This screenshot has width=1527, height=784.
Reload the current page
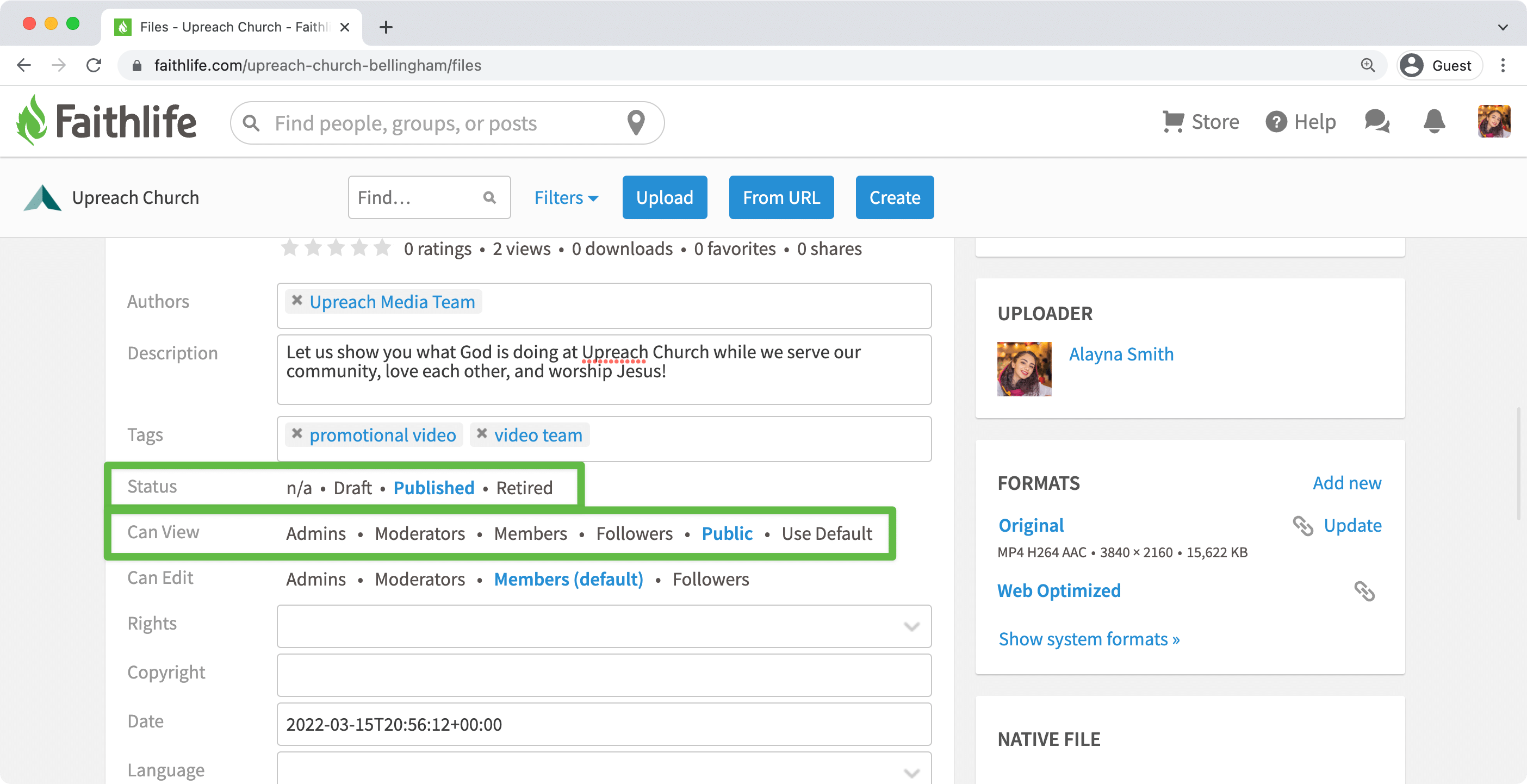(94, 65)
